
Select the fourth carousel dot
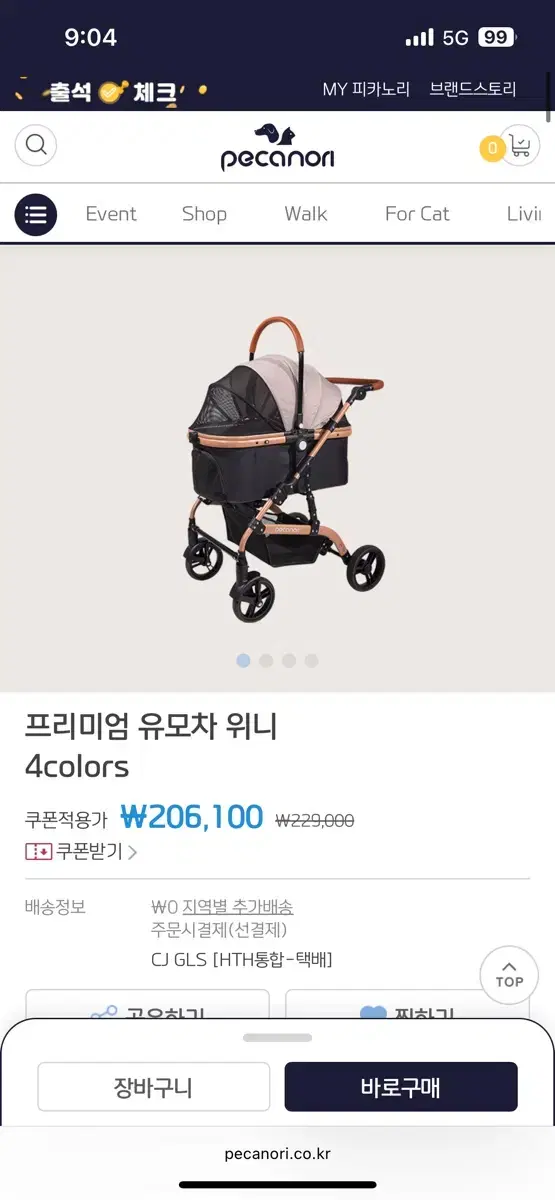(312, 661)
